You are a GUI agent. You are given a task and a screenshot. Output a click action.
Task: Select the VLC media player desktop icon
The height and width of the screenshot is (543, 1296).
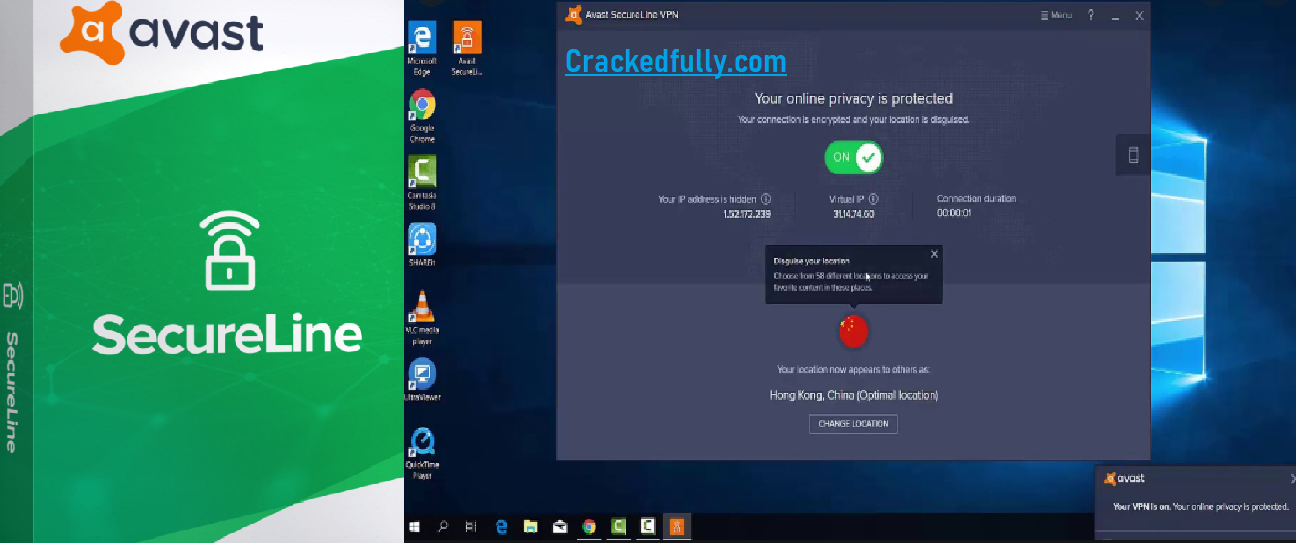[x=422, y=317]
